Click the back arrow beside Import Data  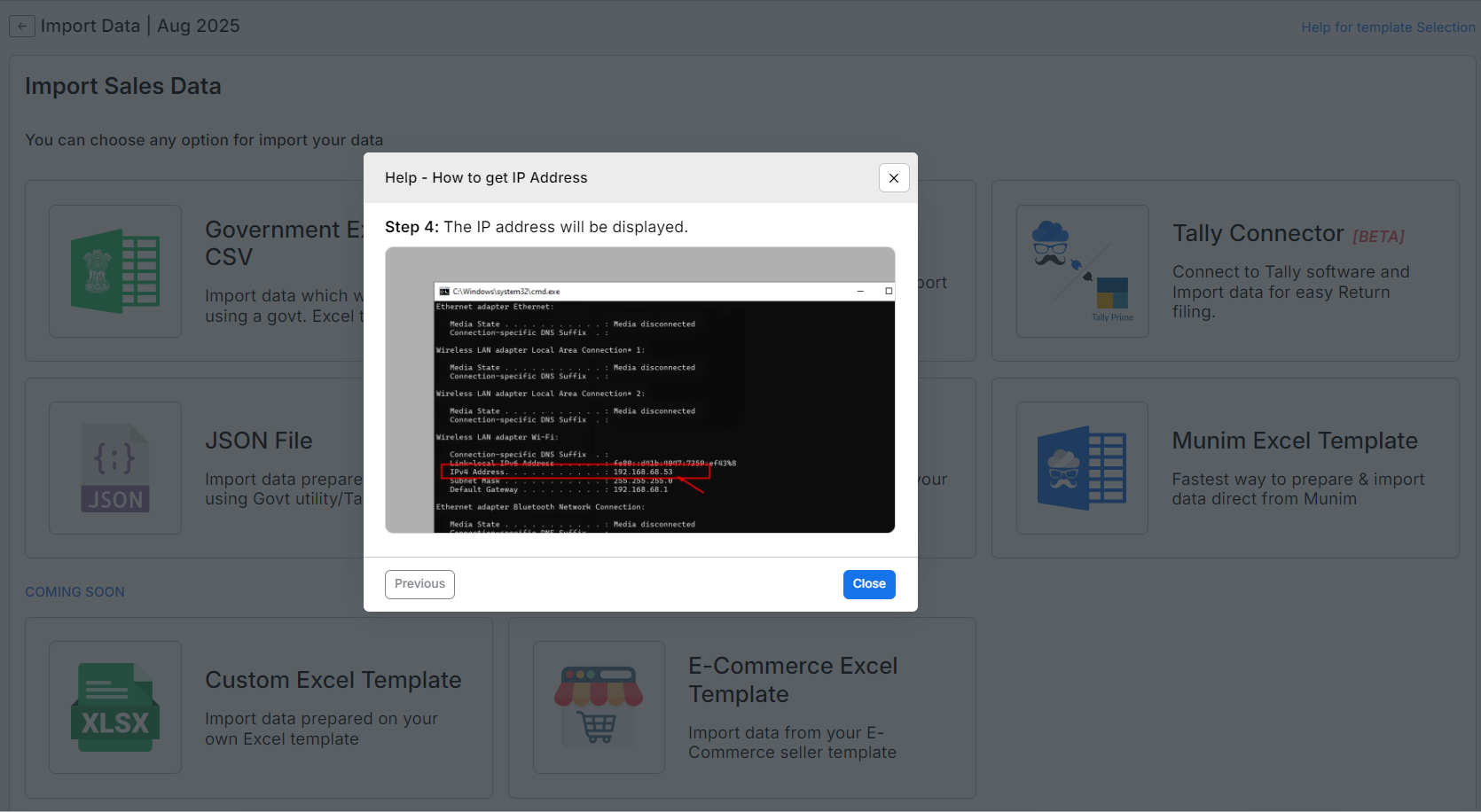coord(22,27)
